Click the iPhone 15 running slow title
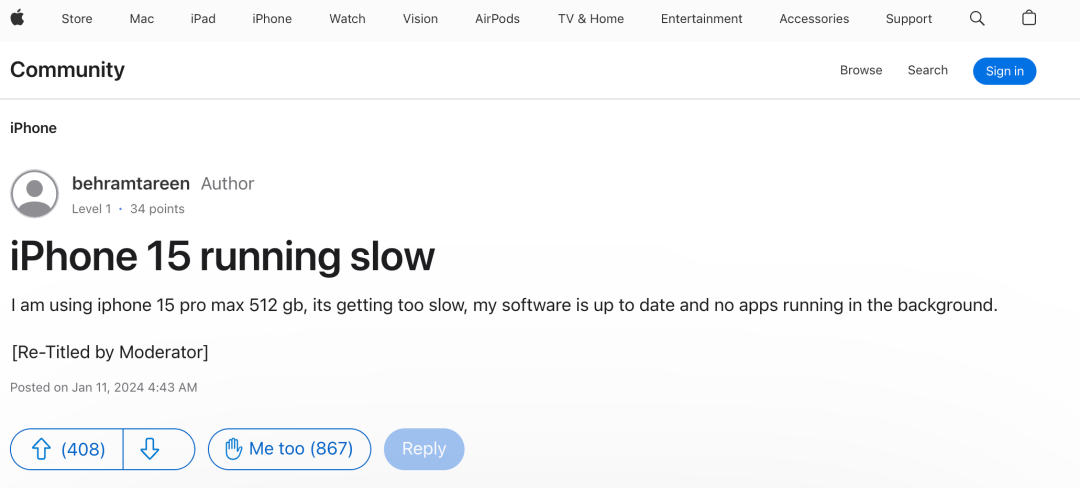This screenshot has width=1080, height=488. tap(222, 257)
